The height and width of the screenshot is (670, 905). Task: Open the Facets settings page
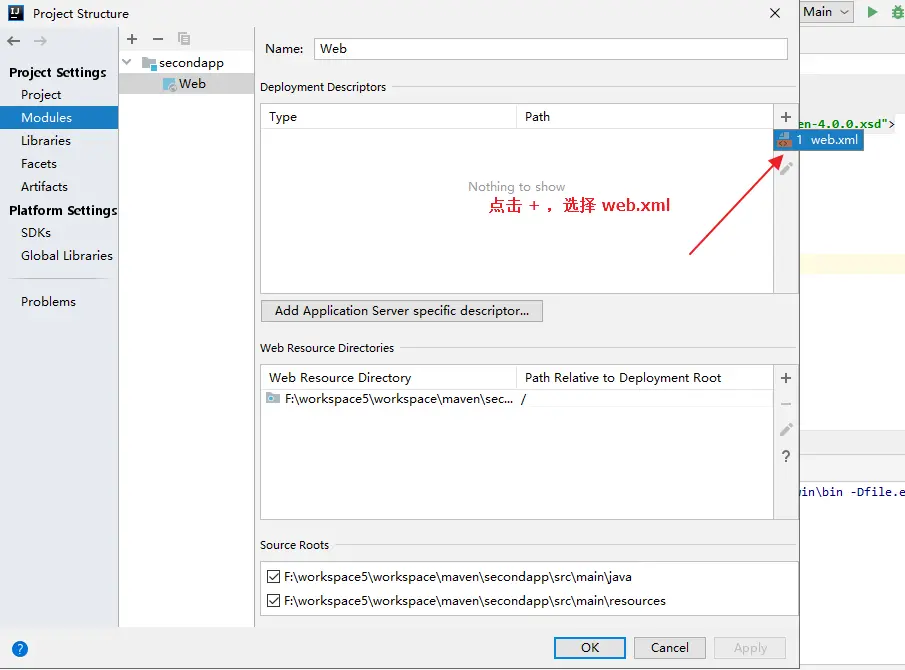[x=39, y=164]
